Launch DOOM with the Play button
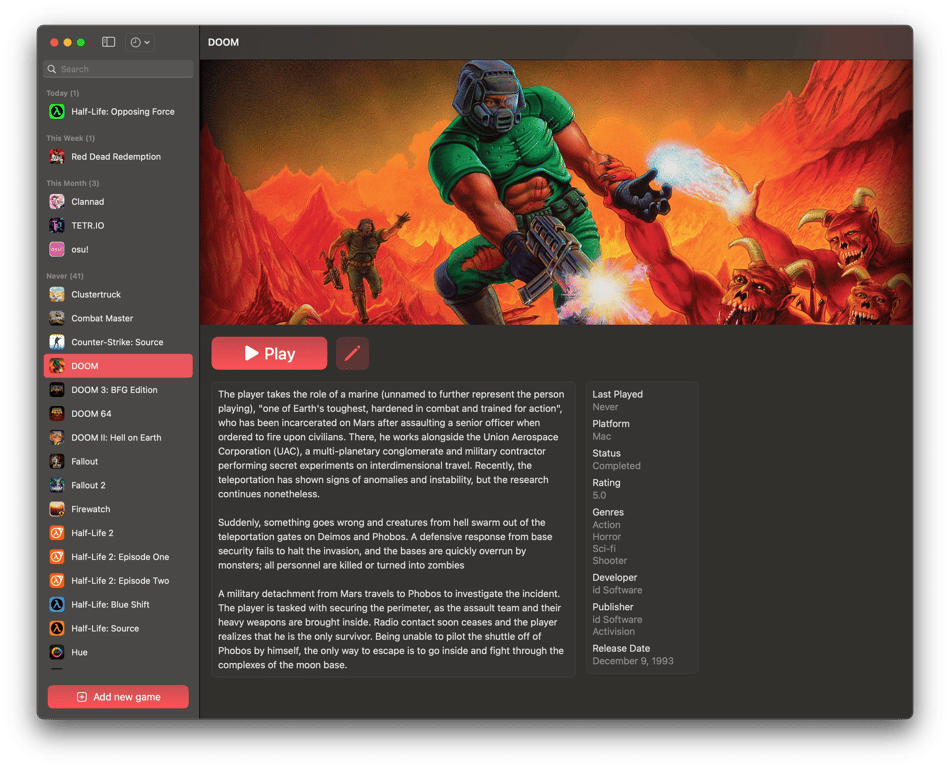Viewport: 950px width, 768px height. coord(270,353)
